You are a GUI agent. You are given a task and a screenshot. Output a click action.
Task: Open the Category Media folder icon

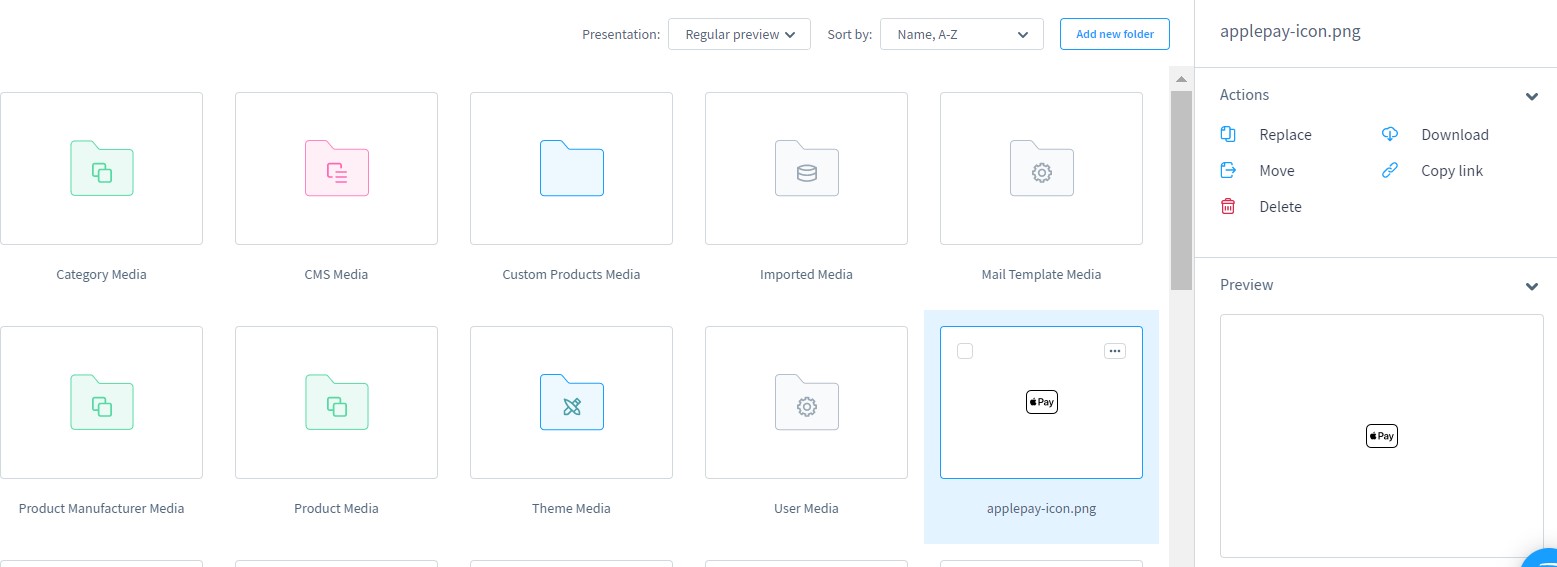coord(101,168)
